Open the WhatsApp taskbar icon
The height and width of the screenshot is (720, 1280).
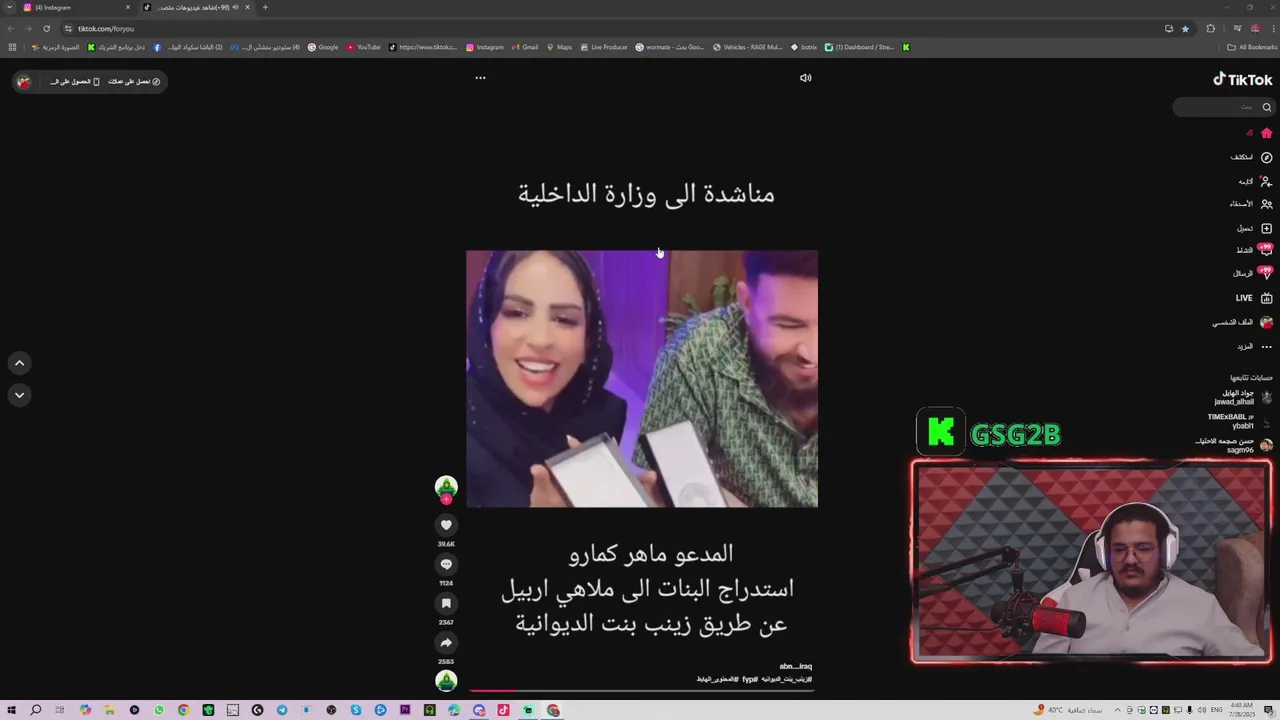tap(159, 710)
